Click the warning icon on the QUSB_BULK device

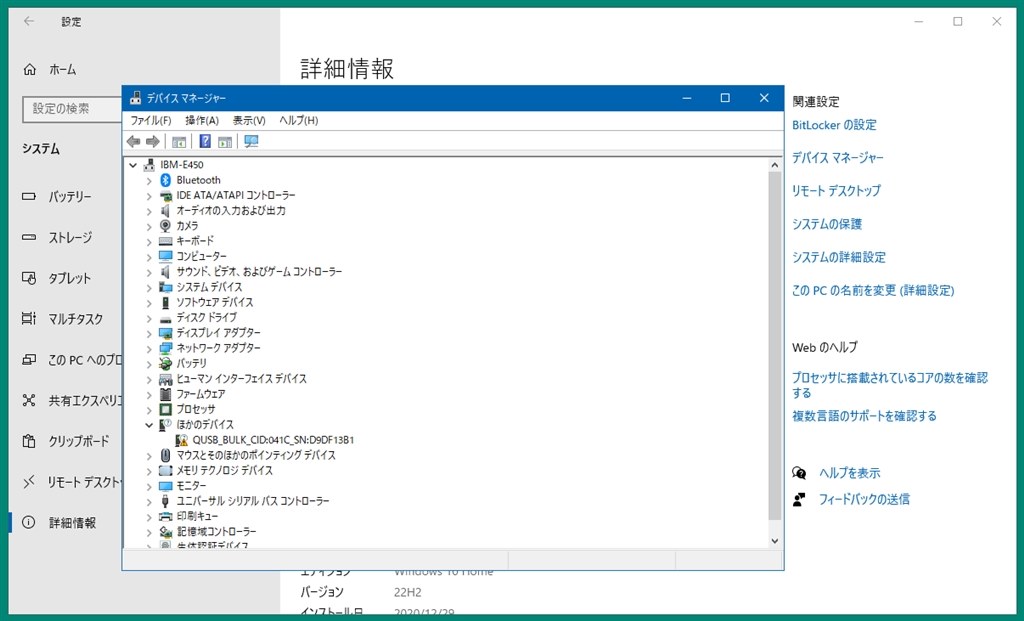pos(182,440)
